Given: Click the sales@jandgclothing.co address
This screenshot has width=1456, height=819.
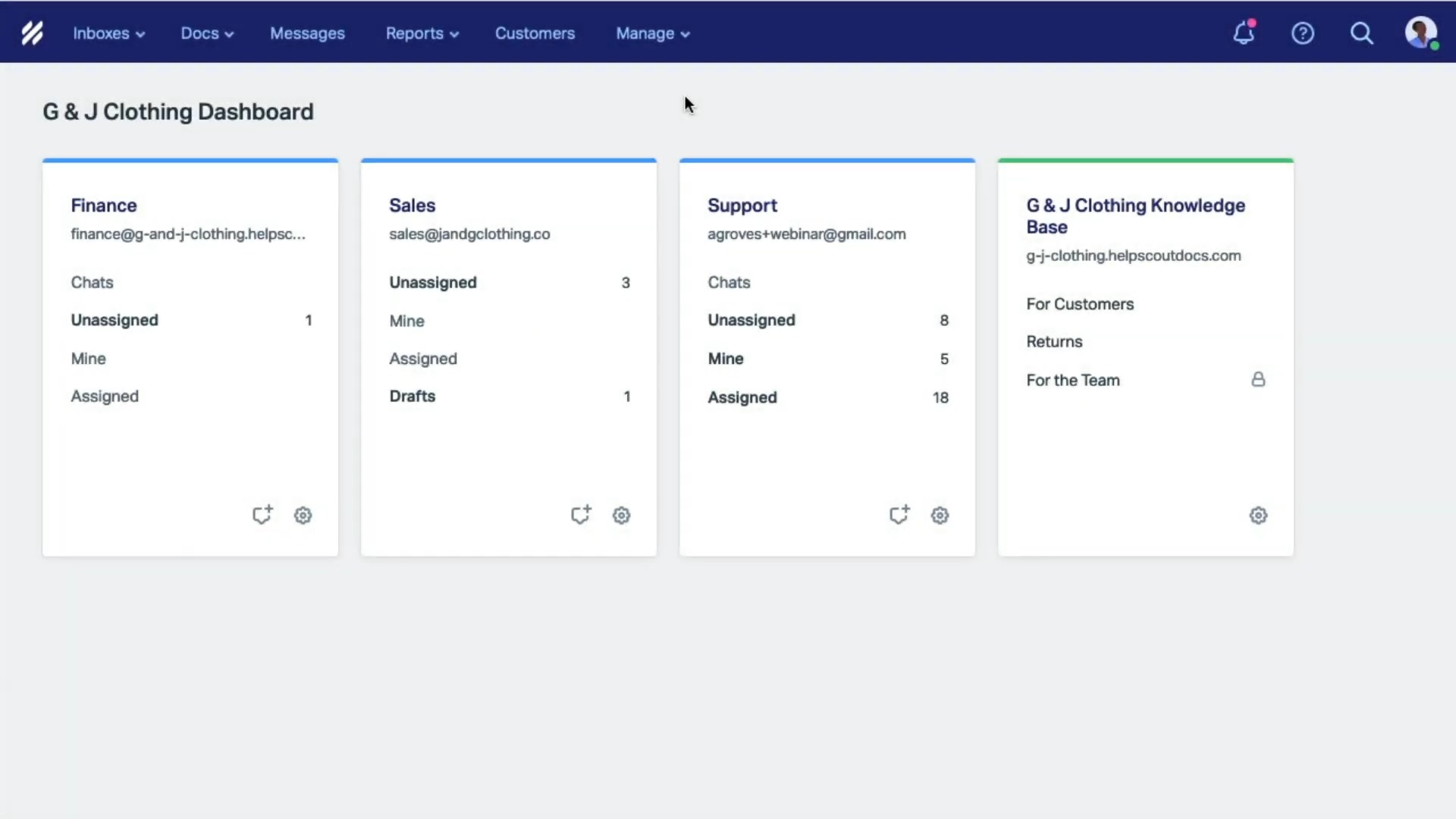Looking at the screenshot, I should (x=469, y=234).
